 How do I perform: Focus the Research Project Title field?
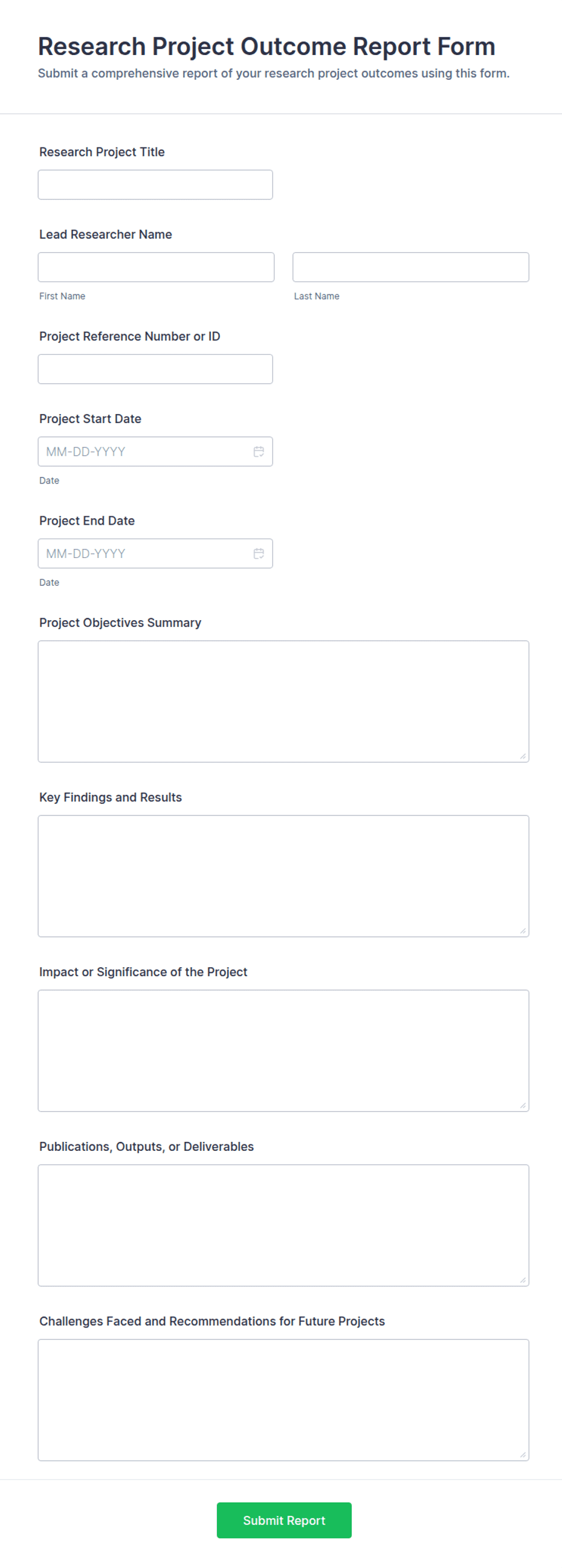coord(155,184)
